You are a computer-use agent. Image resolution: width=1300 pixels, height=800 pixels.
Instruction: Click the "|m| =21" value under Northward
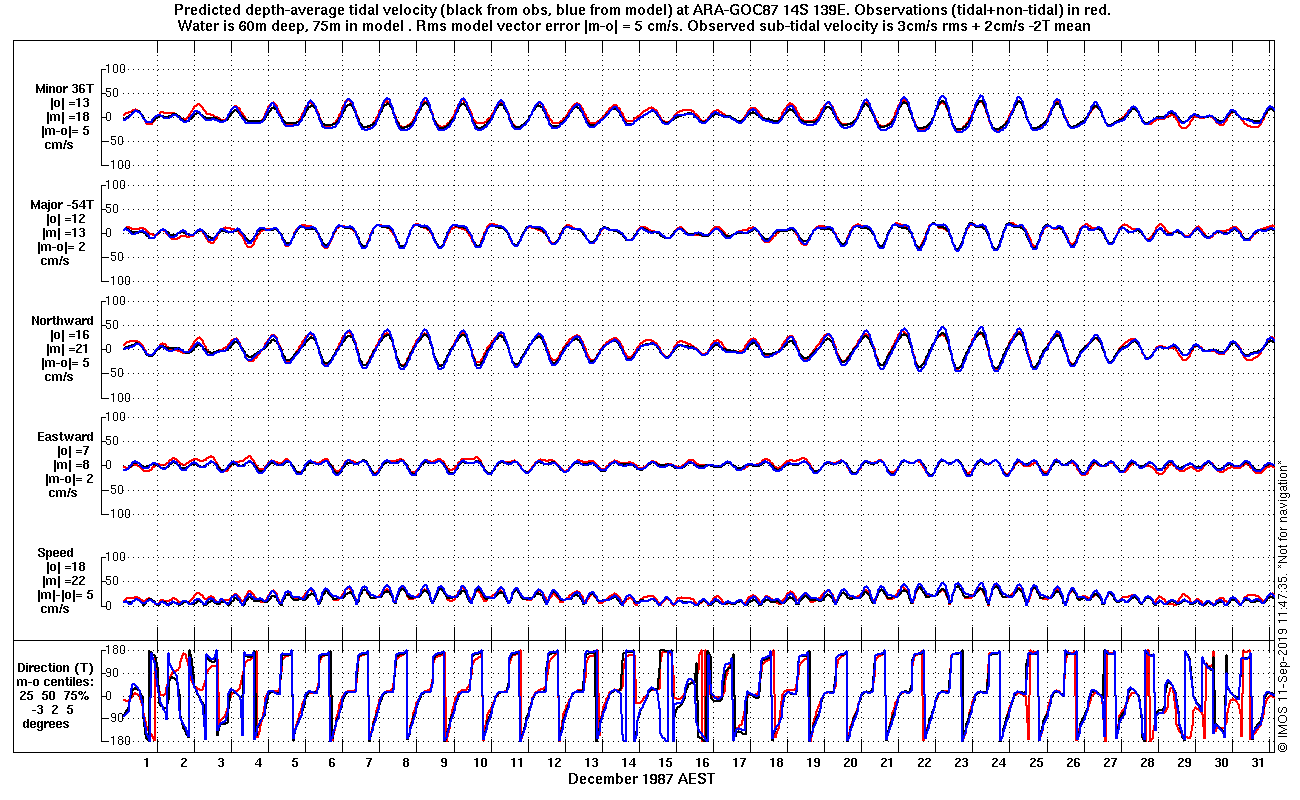[x=69, y=349]
